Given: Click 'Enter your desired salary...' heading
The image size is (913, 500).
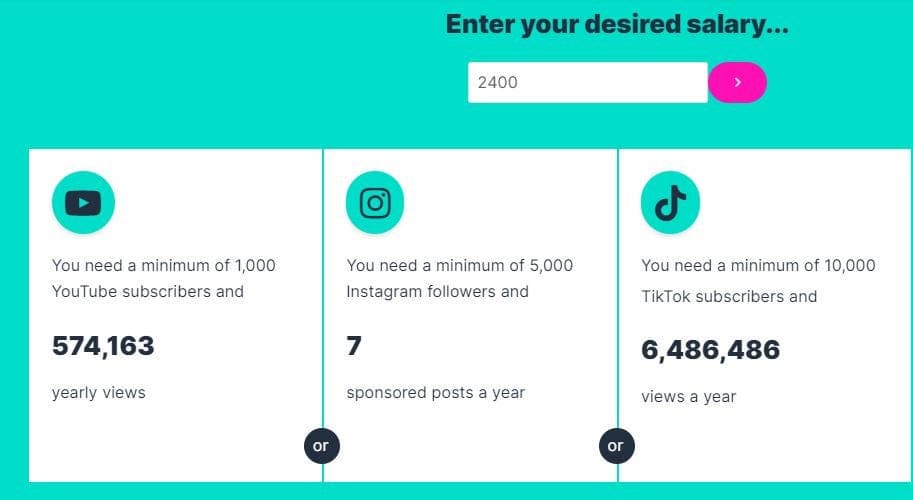Looking at the screenshot, I should pos(617,24).
